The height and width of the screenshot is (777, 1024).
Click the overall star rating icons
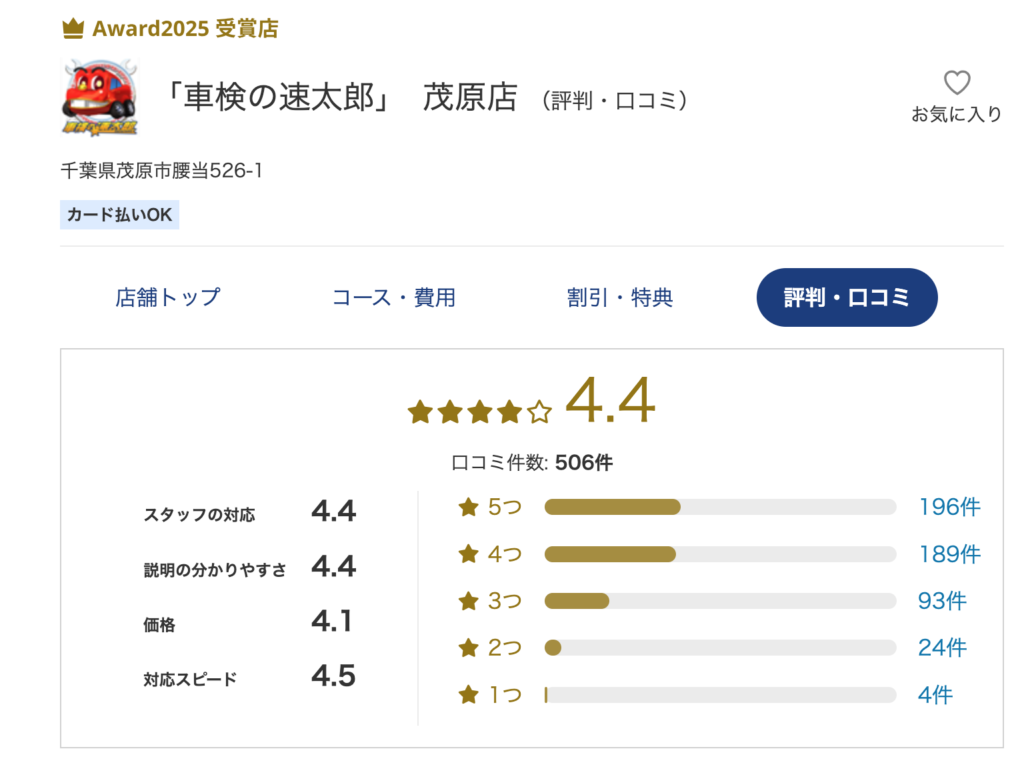480,411
